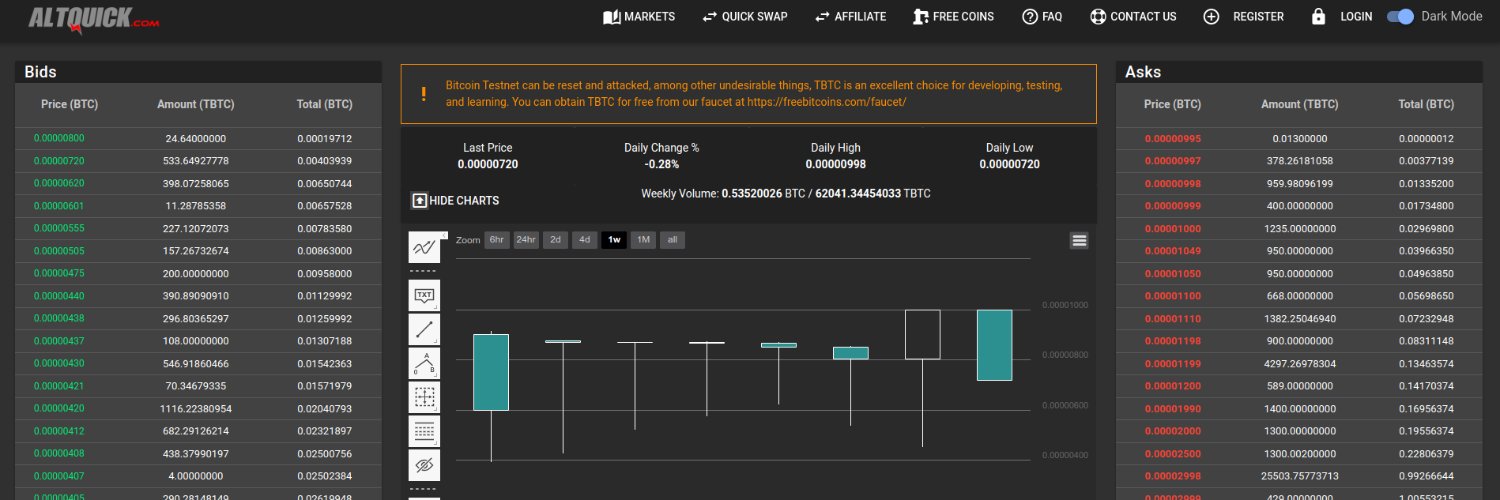Select the 0.00001100 ask price

(1172, 296)
